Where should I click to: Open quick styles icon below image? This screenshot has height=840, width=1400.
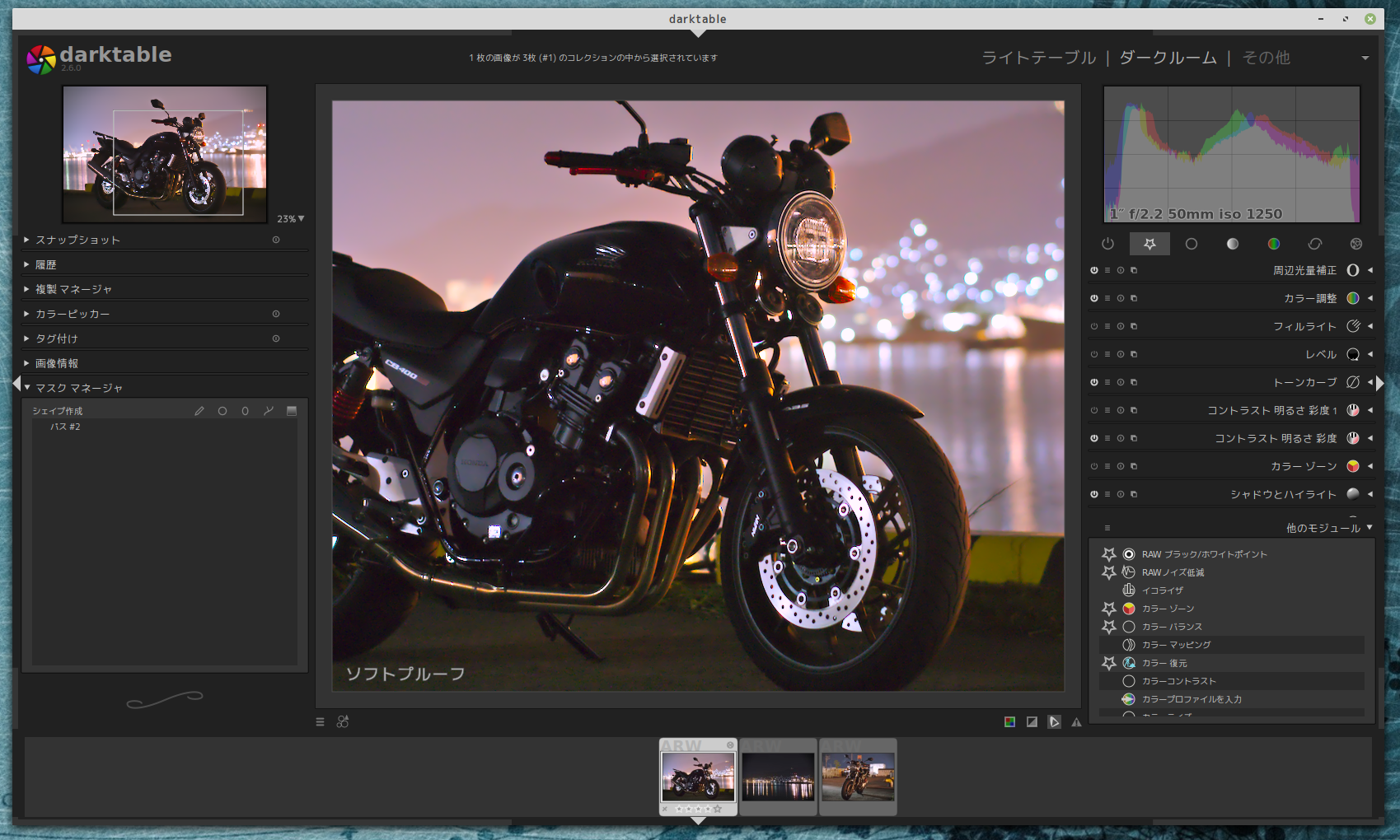coord(343,722)
